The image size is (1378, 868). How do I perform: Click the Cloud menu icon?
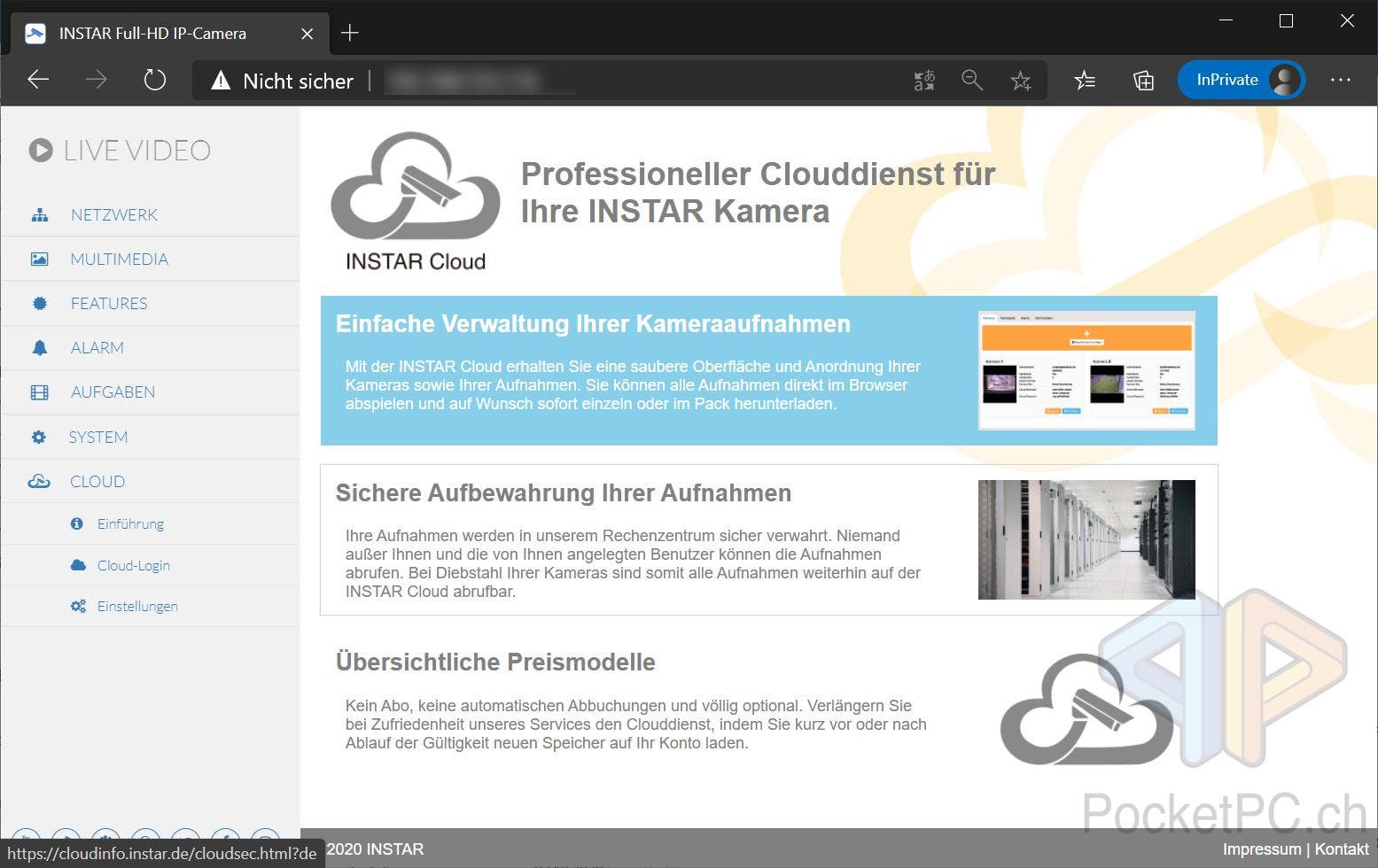tap(39, 482)
